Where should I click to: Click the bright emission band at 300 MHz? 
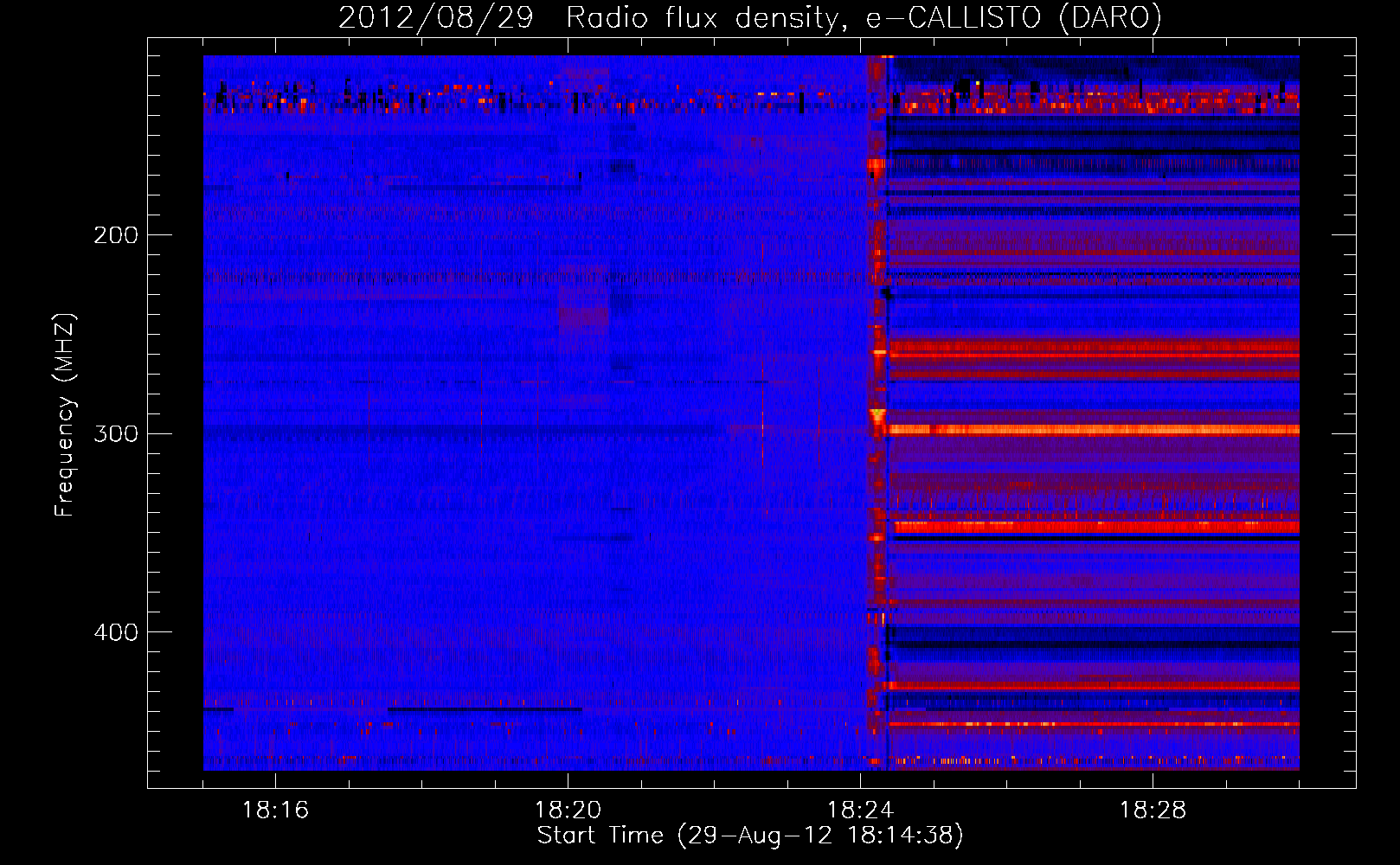(1094, 429)
